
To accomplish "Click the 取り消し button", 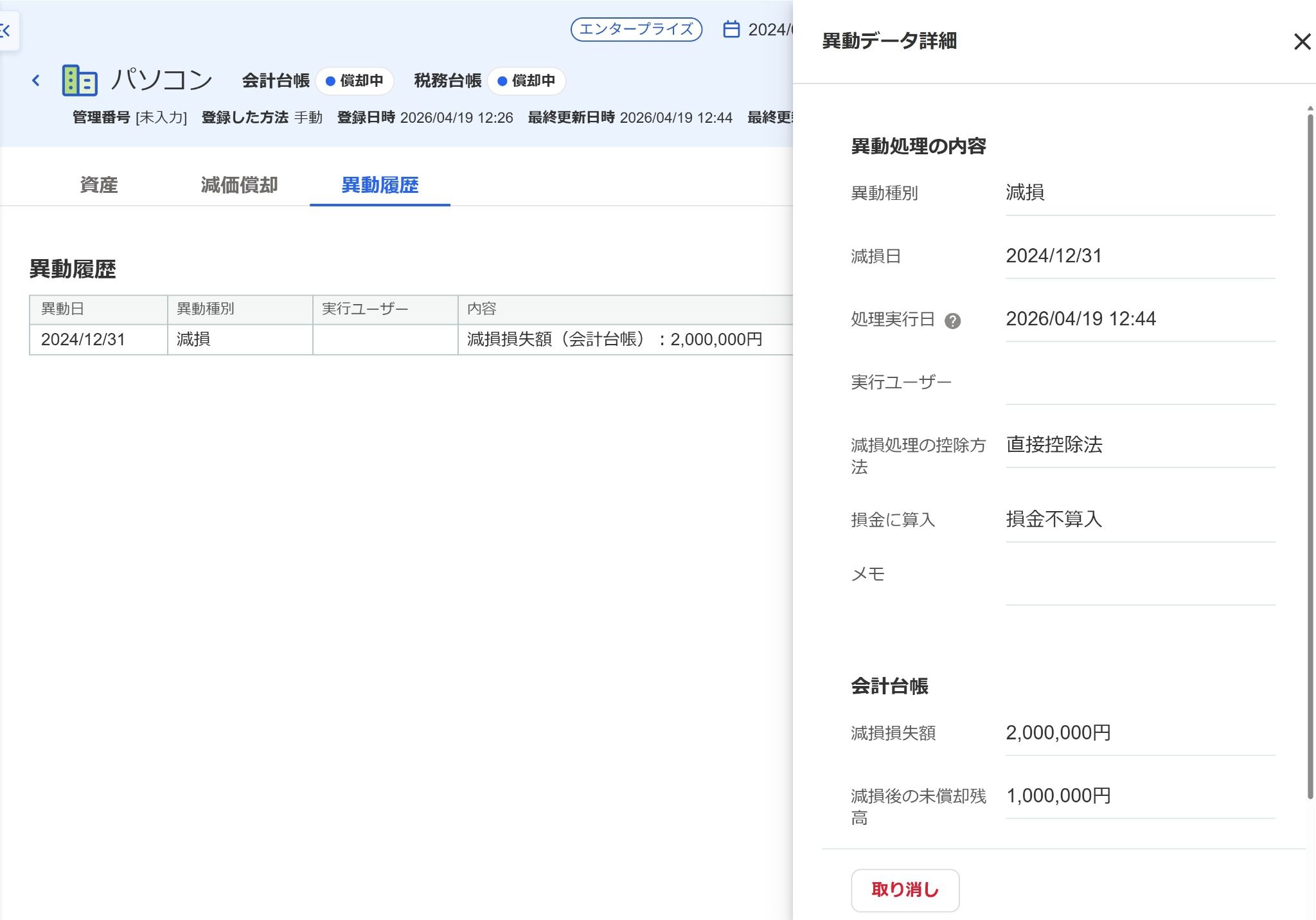I will (x=905, y=890).
